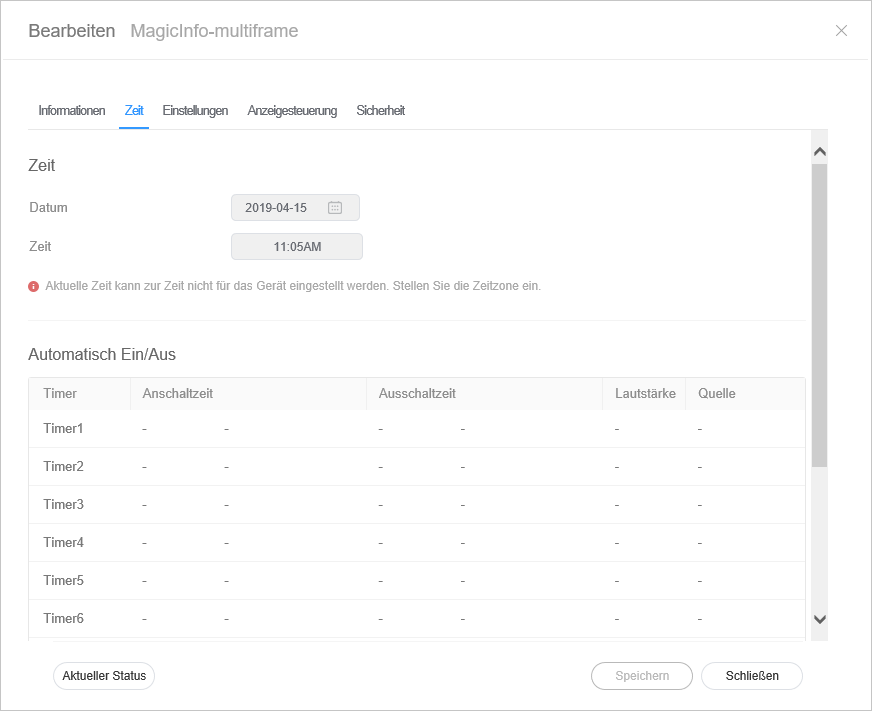This screenshot has height=711, width=872.
Task: Go to the Anzeigesteuerung tab
Action: pos(292,111)
